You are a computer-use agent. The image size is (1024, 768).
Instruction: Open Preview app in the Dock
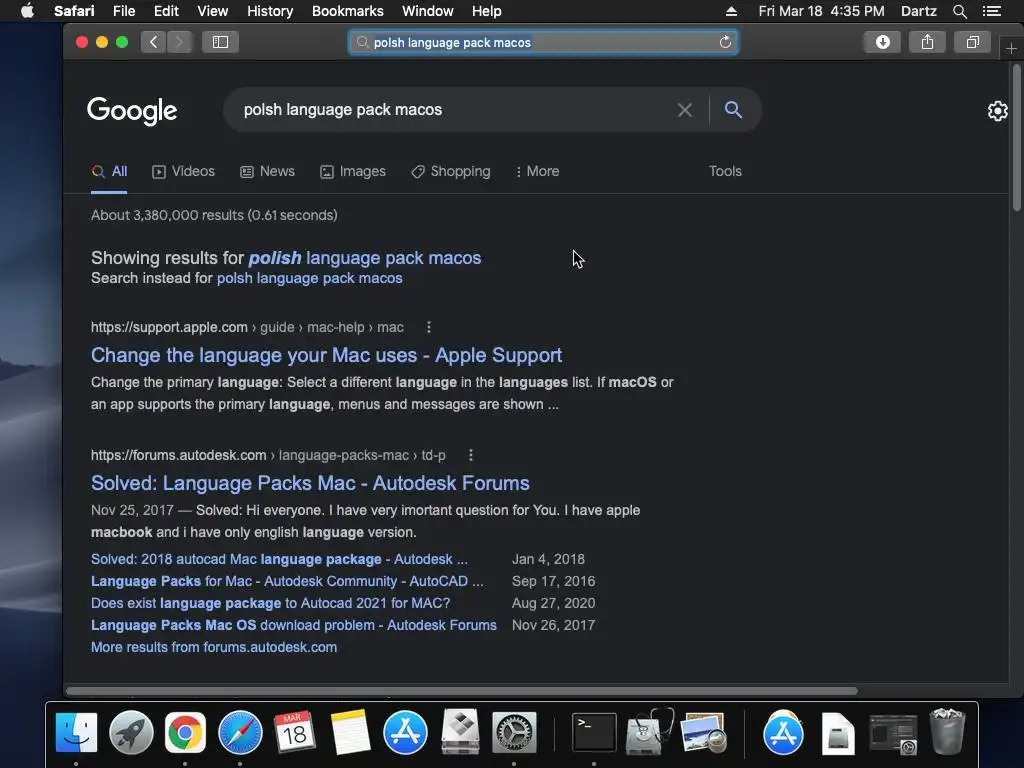click(x=703, y=732)
